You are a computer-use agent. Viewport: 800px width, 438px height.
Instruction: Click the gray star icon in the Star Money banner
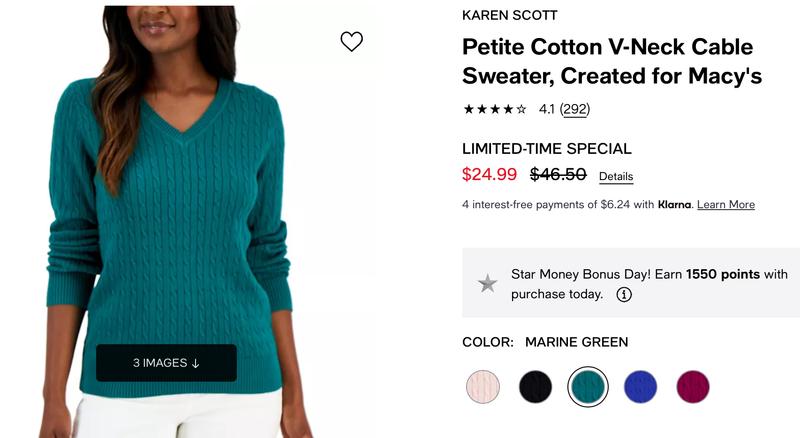(x=488, y=283)
